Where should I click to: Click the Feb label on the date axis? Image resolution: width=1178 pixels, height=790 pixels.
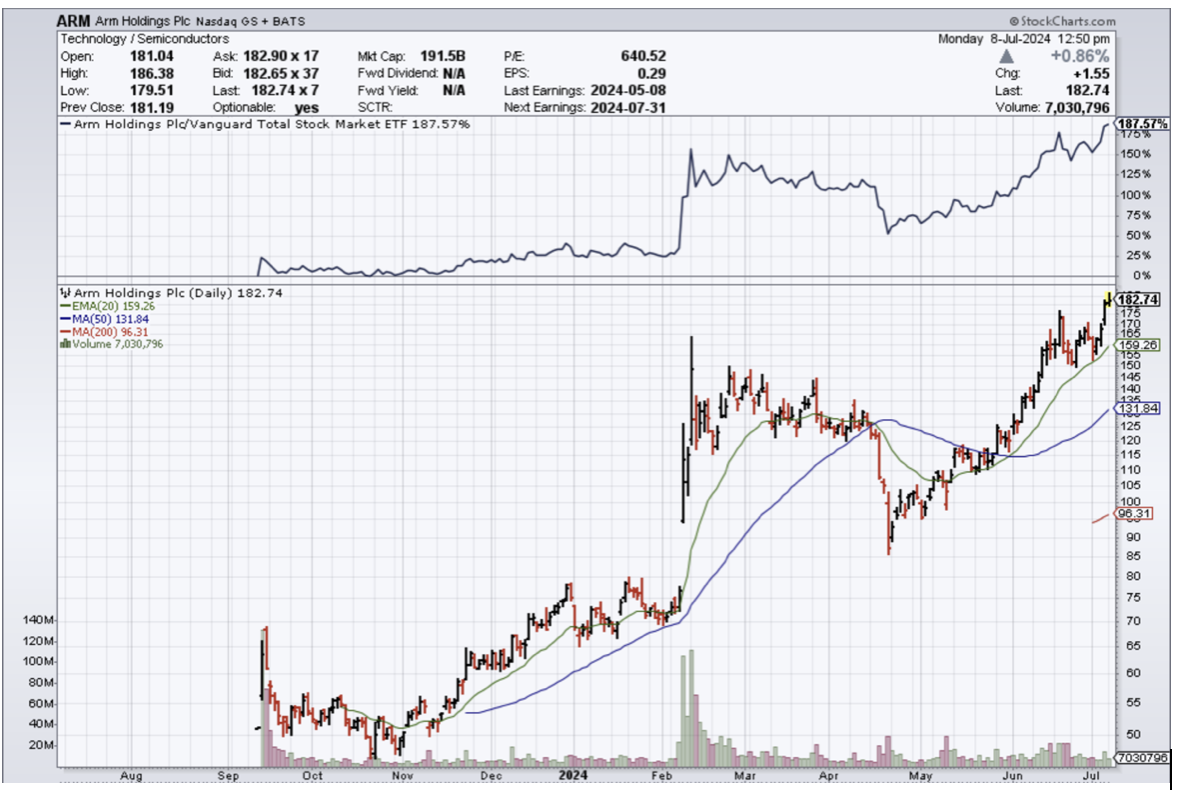(x=663, y=774)
